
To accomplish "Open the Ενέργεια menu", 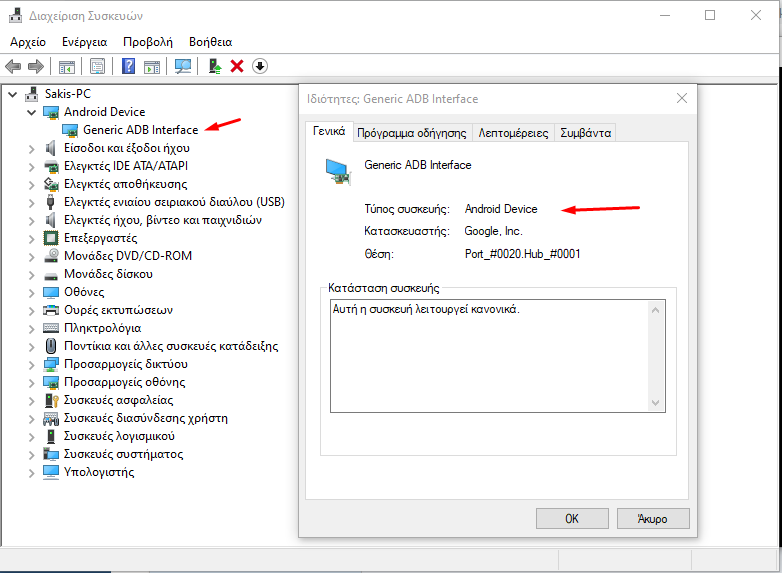I will click(84, 42).
